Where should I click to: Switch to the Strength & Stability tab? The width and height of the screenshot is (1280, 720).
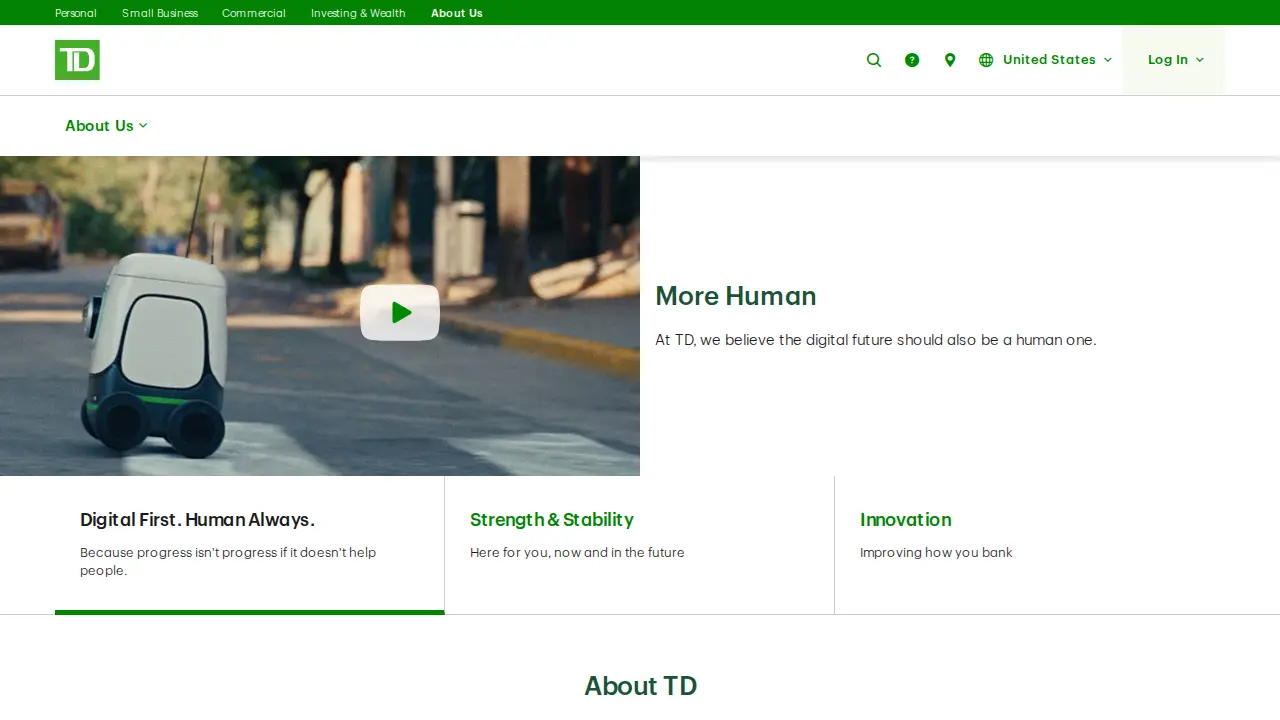[640, 545]
